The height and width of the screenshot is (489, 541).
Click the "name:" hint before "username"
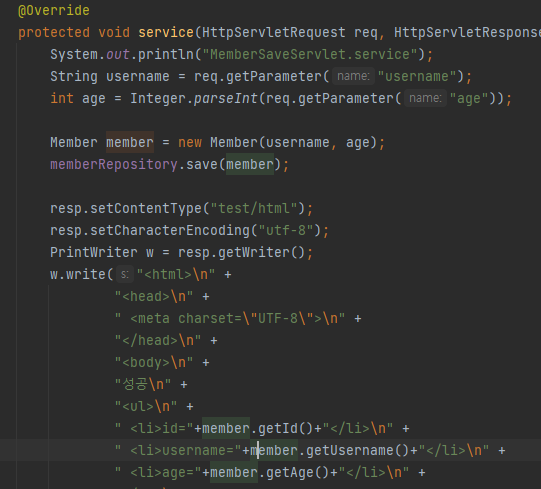pos(353,76)
